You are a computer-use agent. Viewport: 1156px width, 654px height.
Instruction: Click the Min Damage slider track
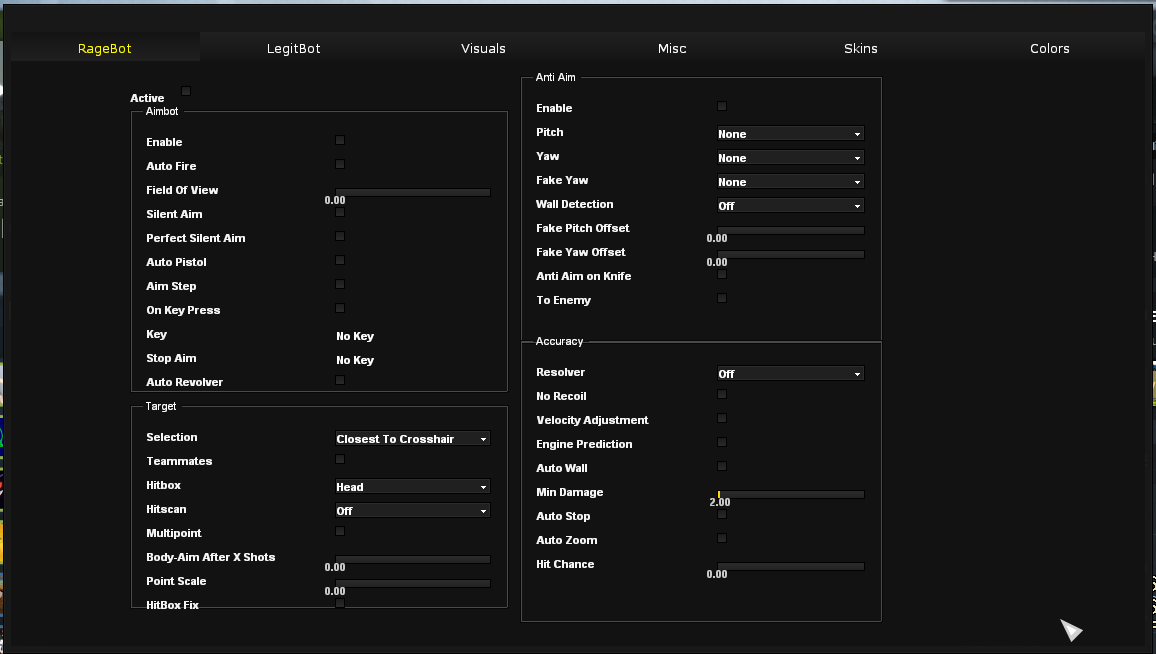tap(790, 494)
